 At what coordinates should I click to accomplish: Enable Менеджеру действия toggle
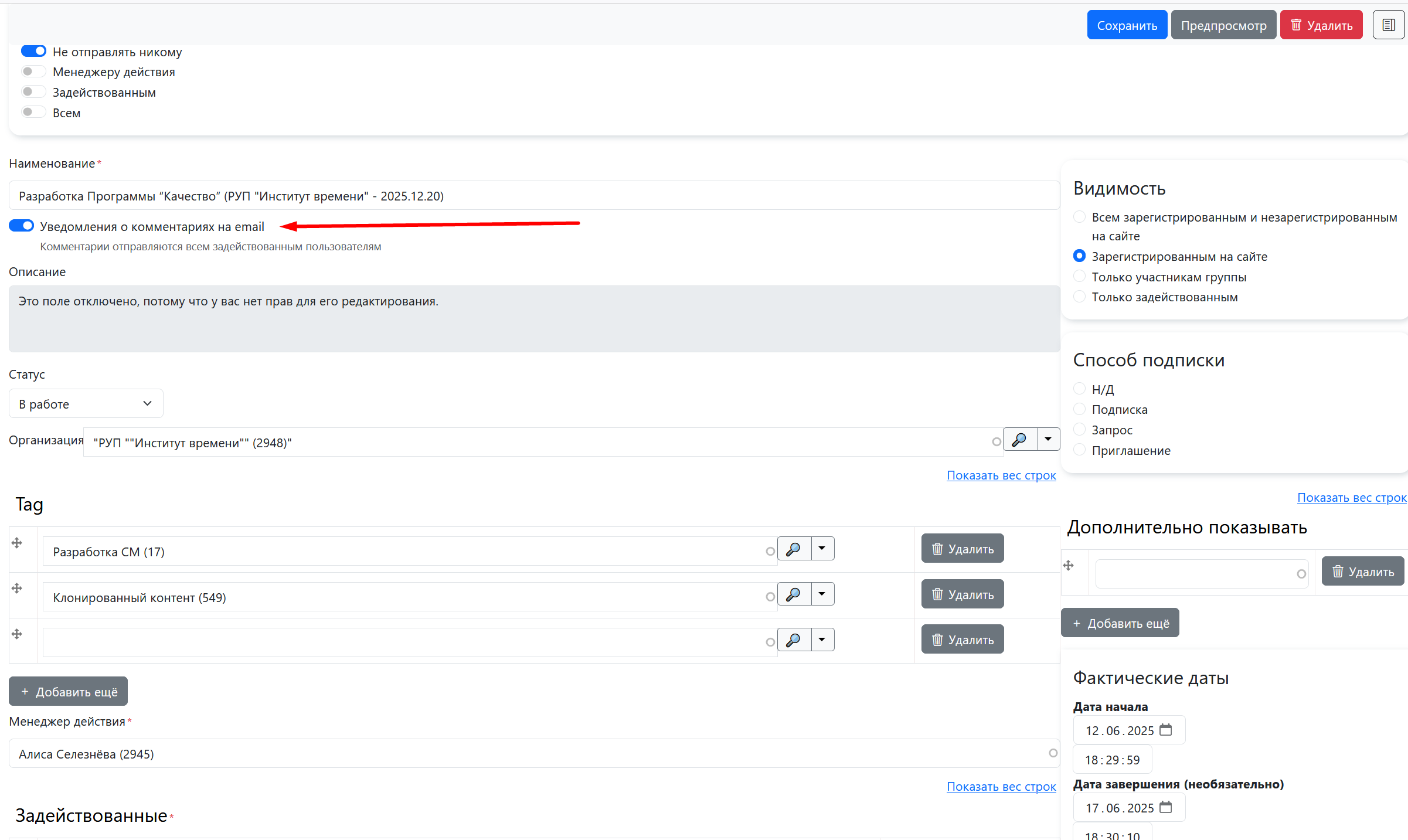(33, 72)
